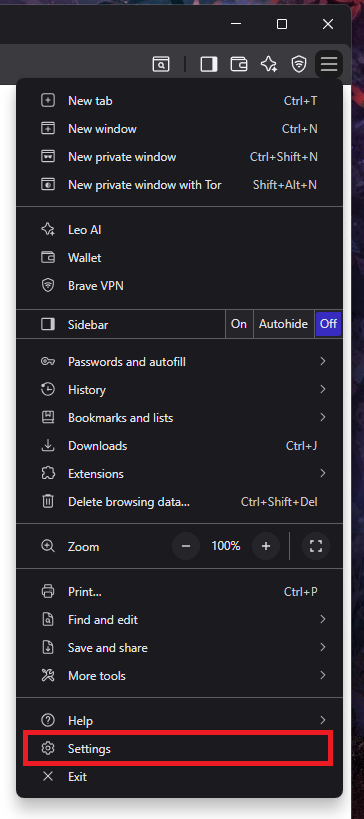Expand the Passwords and autofill submenu
This screenshot has height=819, width=364.
tap(180, 361)
